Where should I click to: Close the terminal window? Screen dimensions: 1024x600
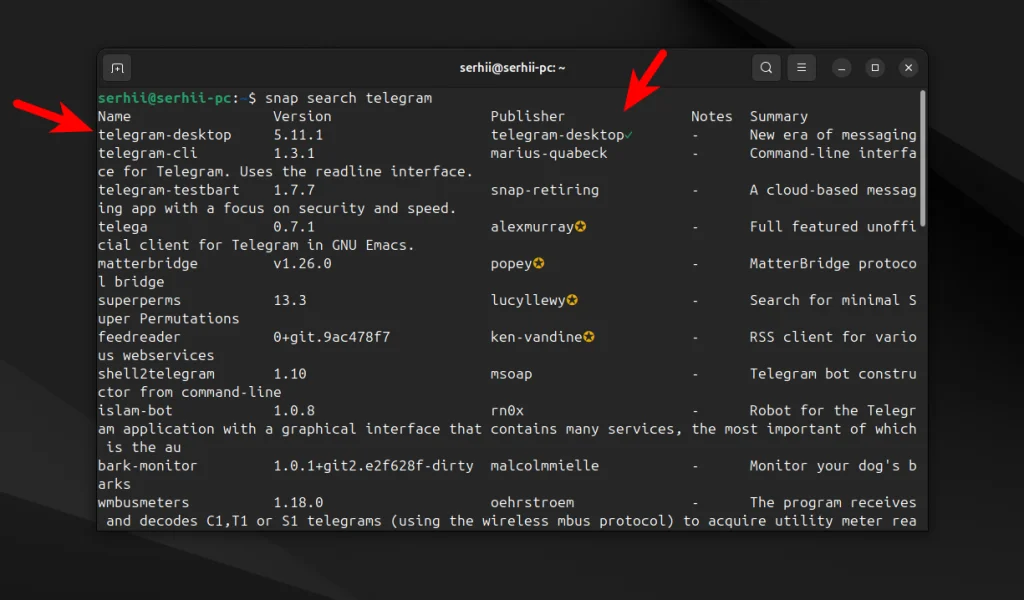coord(908,68)
